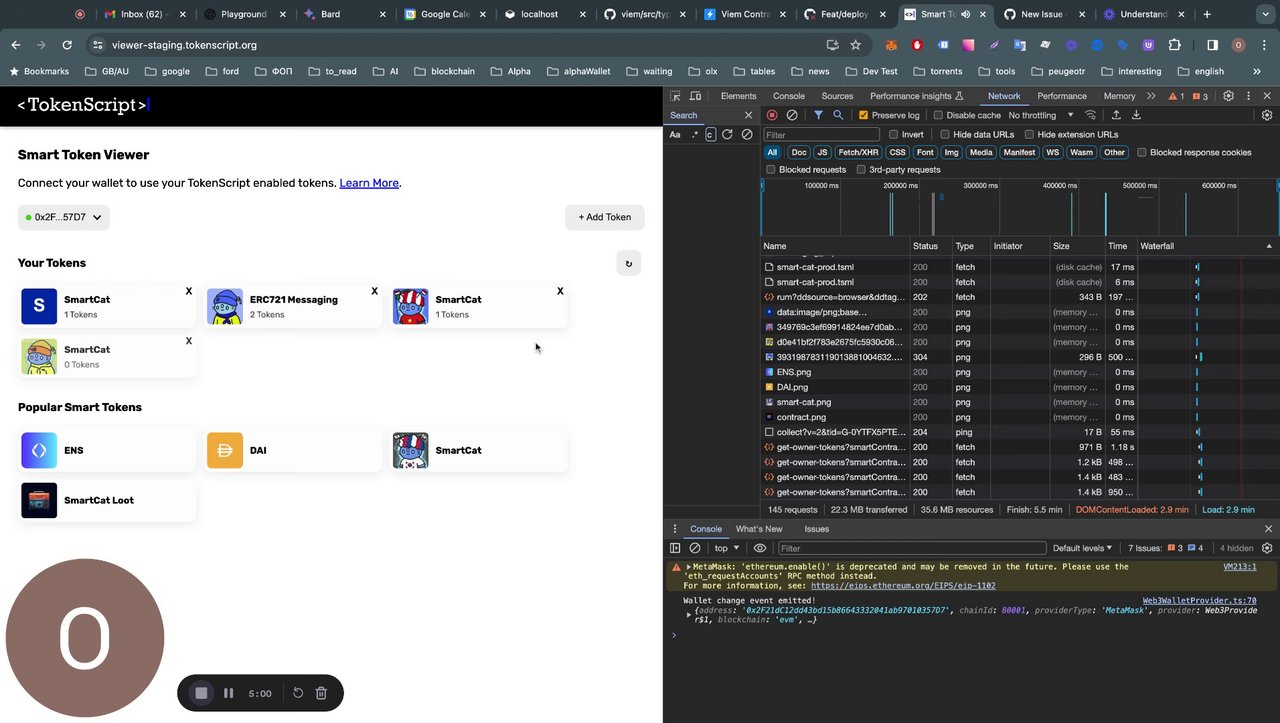
Task: Open network search magnifier icon
Action: pos(838,115)
